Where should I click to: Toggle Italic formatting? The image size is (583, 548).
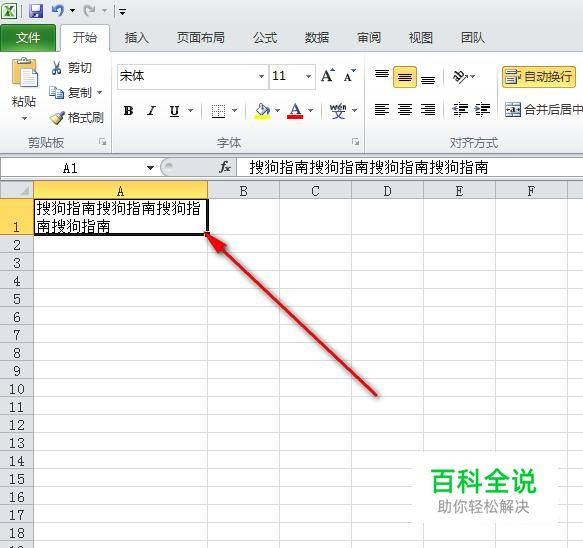(x=151, y=111)
